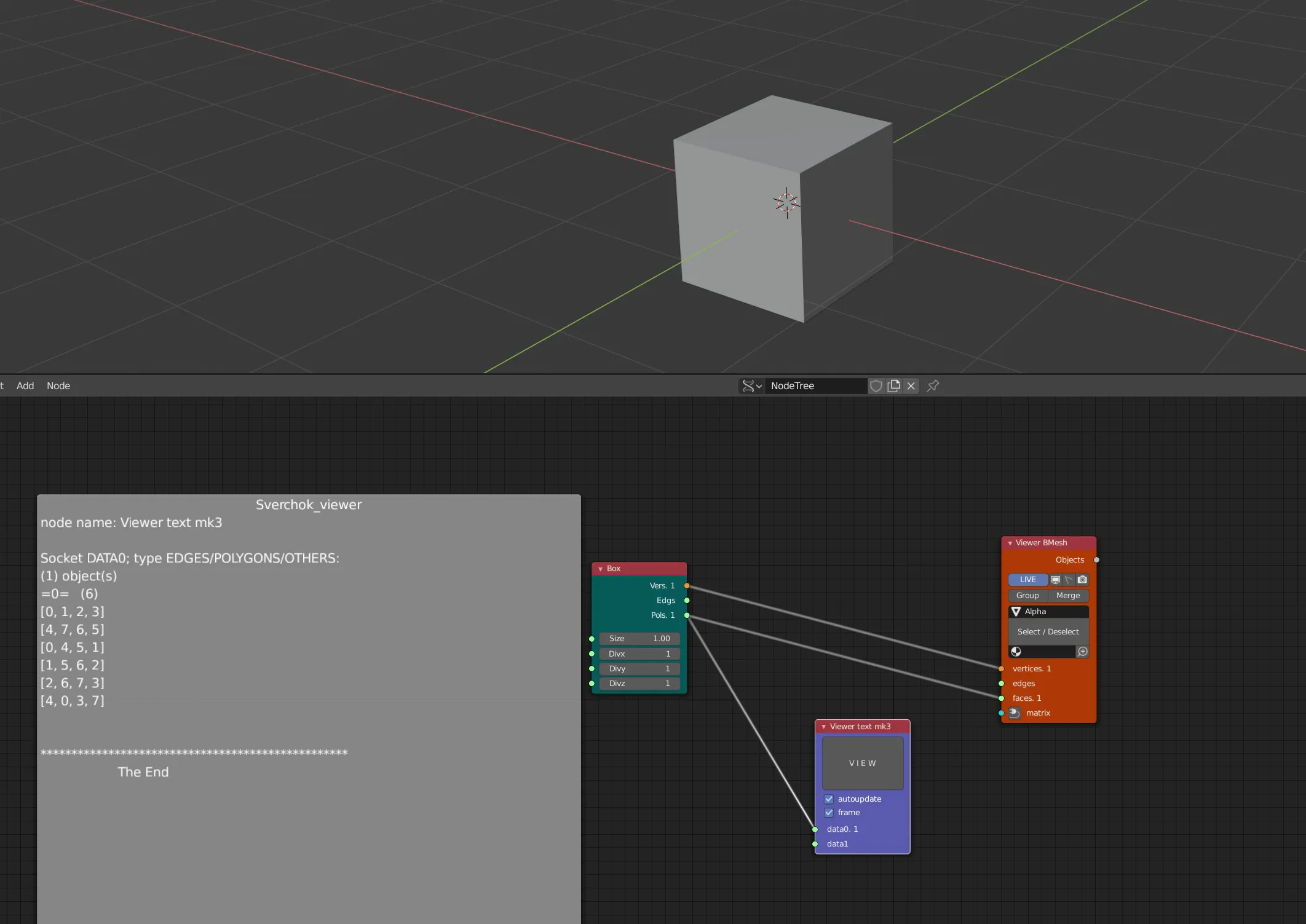Toggle render camera icon in Viewer BMesh
The height and width of the screenshot is (924, 1306).
pos(1082,580)
